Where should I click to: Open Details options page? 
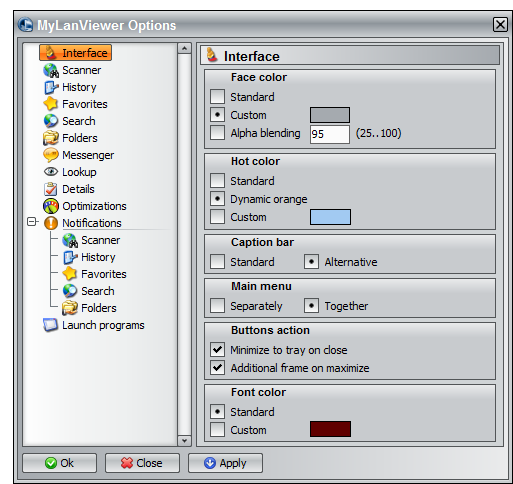(78, 189)
